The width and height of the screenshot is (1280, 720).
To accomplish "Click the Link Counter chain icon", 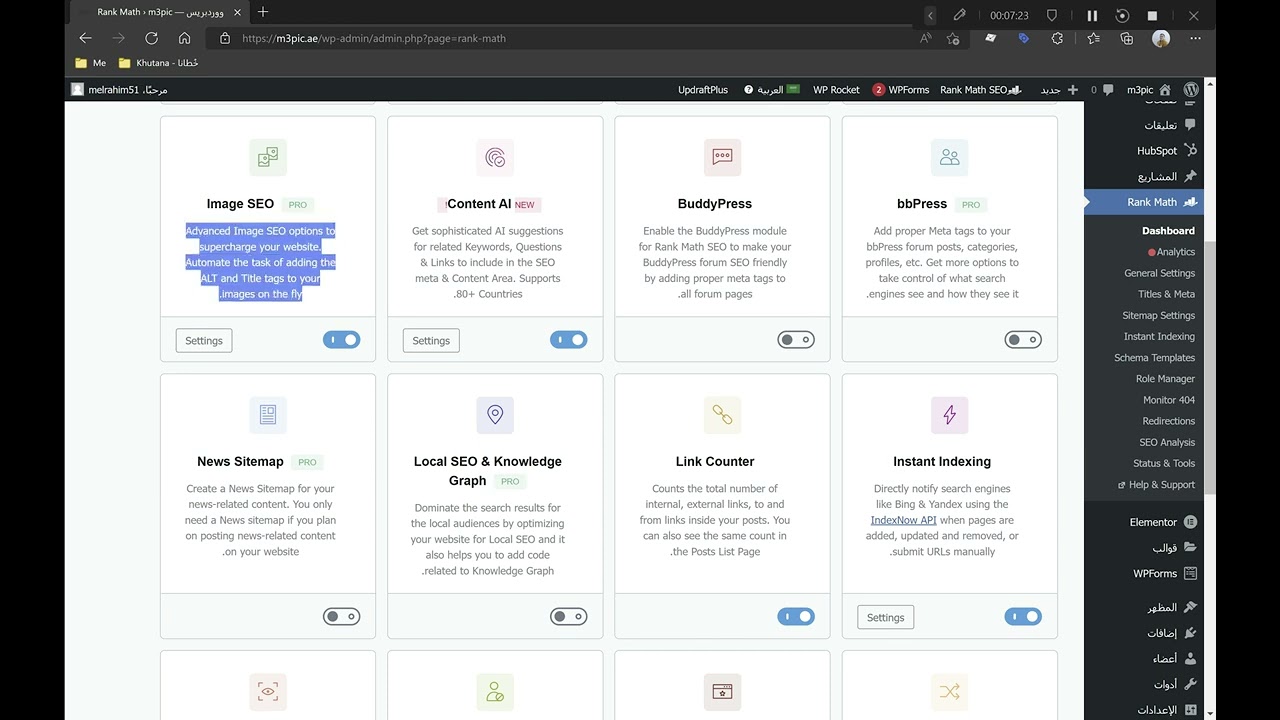I will [x=722, y=415].
